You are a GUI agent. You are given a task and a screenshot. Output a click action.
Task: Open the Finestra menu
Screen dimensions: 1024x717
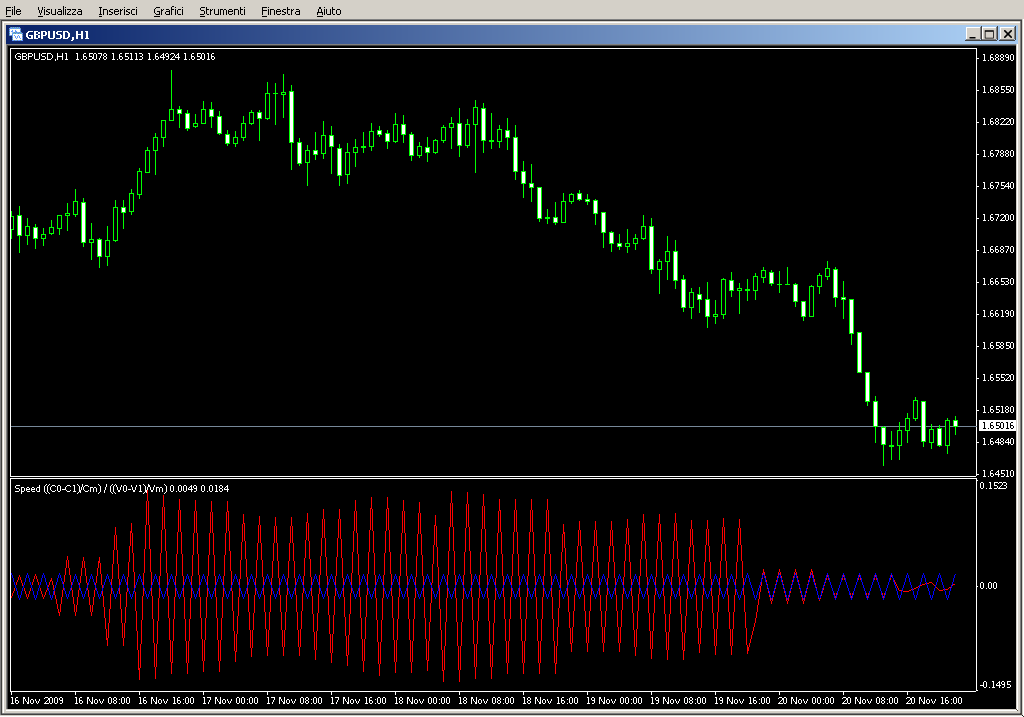(x=280, y=11)
